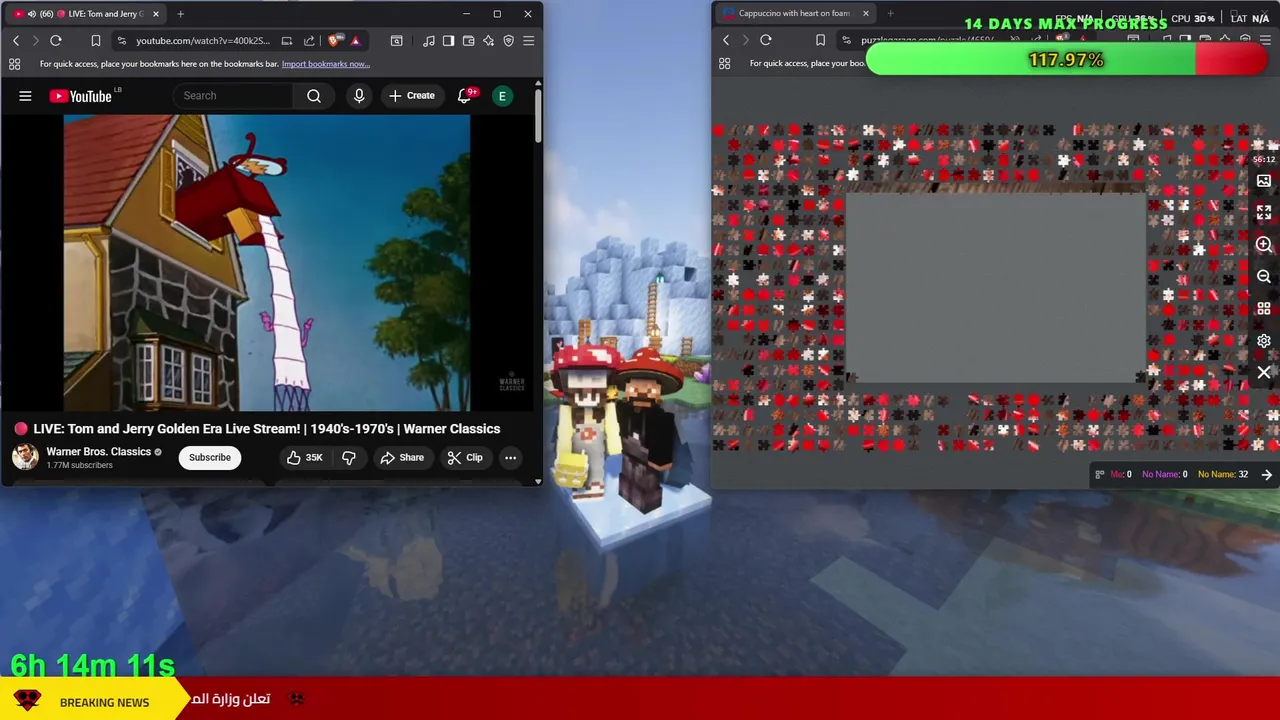Bookmark the puzzle page
1280x720 pixels.
click(x=820, y=40)
